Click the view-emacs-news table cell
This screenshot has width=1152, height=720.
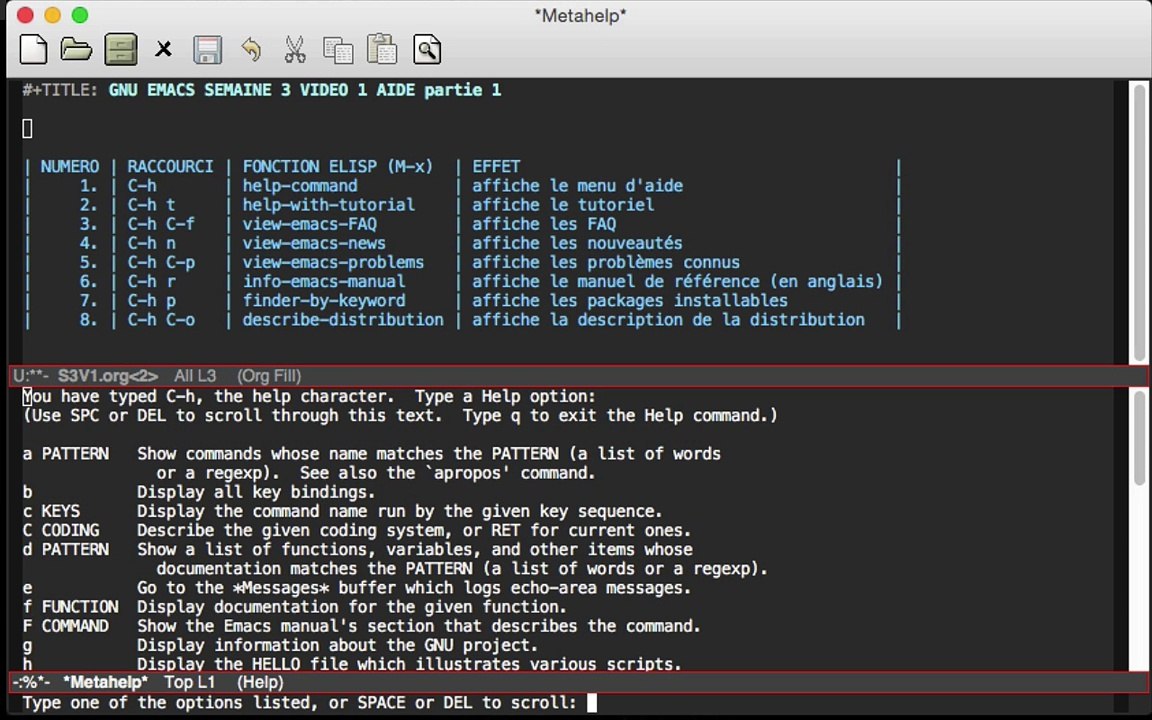coord(314,243)
